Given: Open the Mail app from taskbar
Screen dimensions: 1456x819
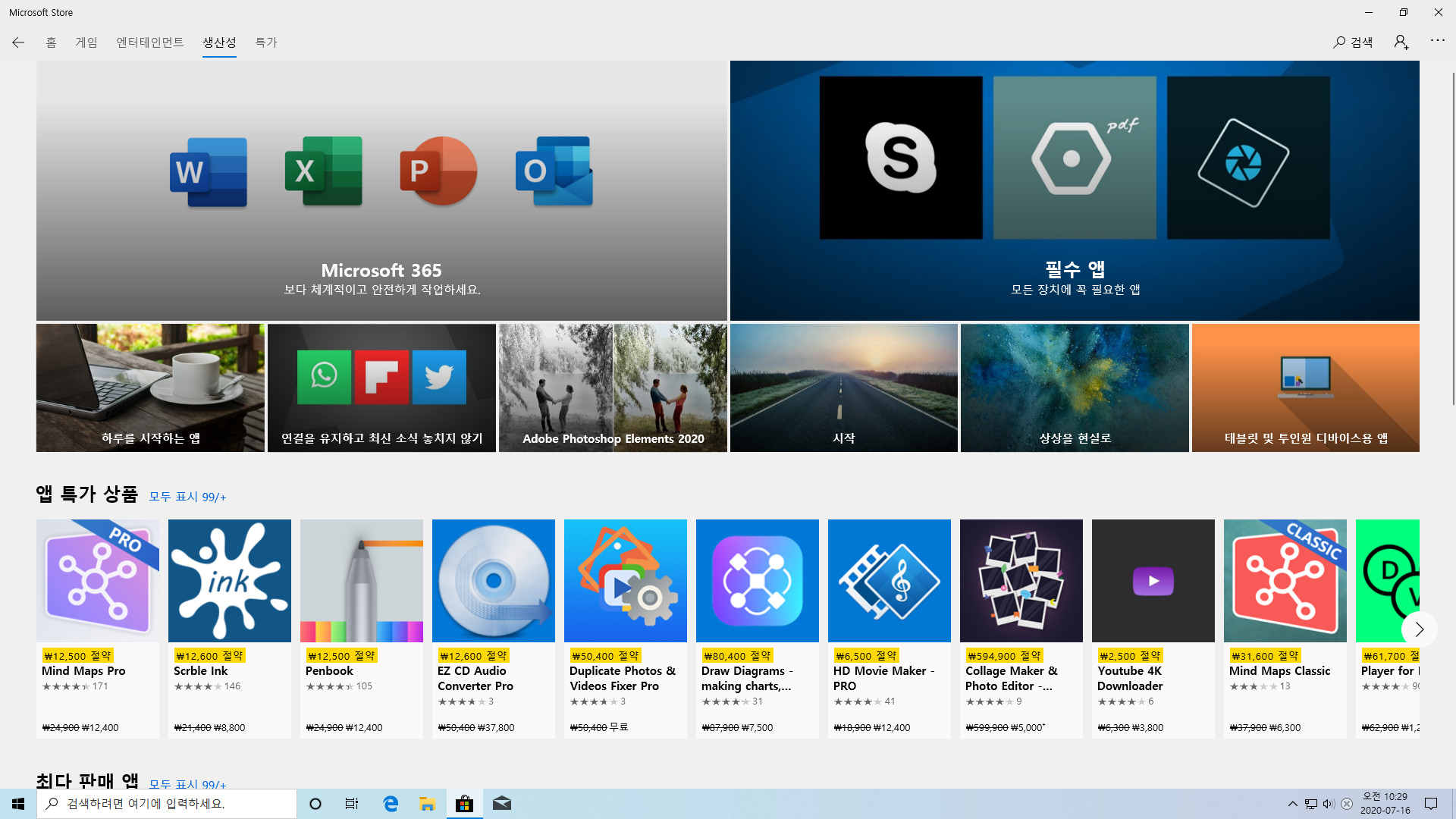Looking at the screenshot, I should (x=501, y=804).
